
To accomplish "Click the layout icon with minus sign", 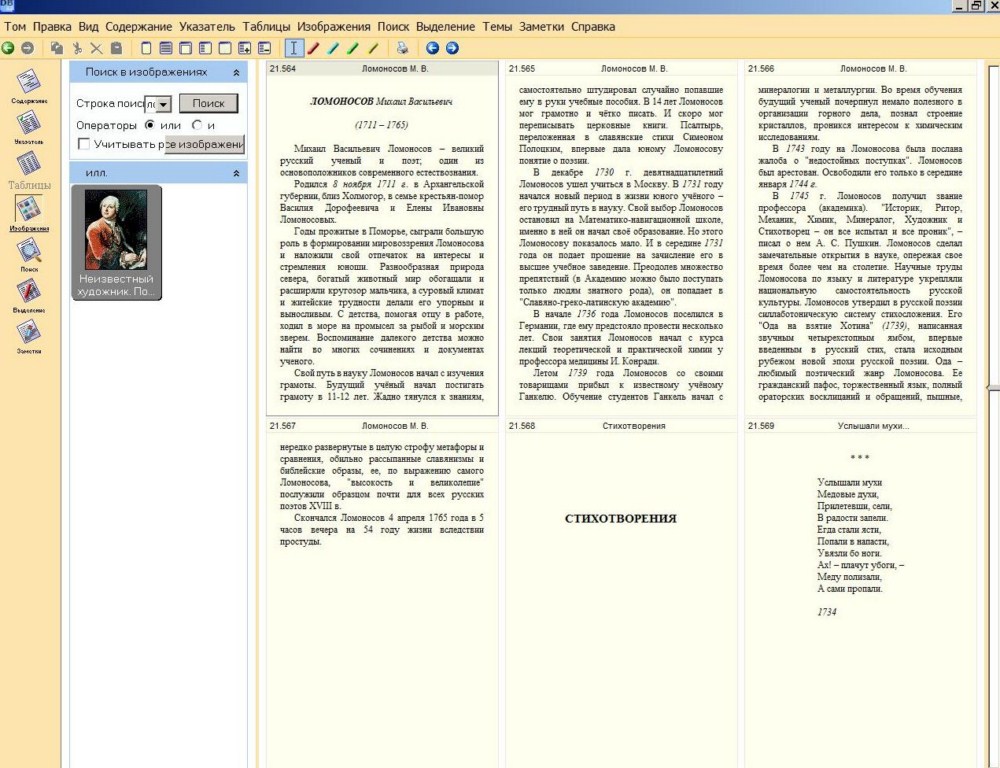I will click(x=264, y=48).
